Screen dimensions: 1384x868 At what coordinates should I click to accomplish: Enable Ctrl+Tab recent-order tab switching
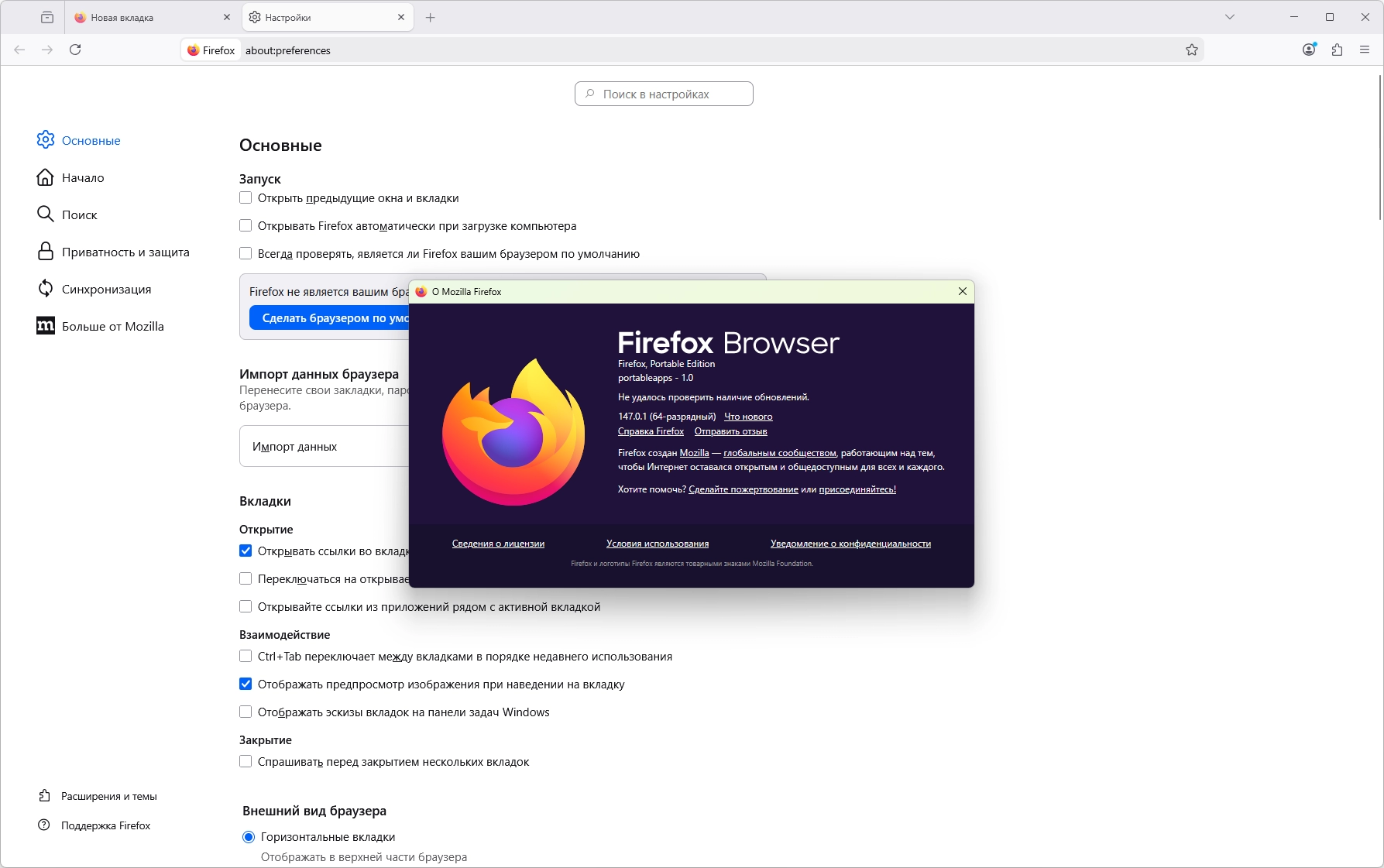click(246, 656)
